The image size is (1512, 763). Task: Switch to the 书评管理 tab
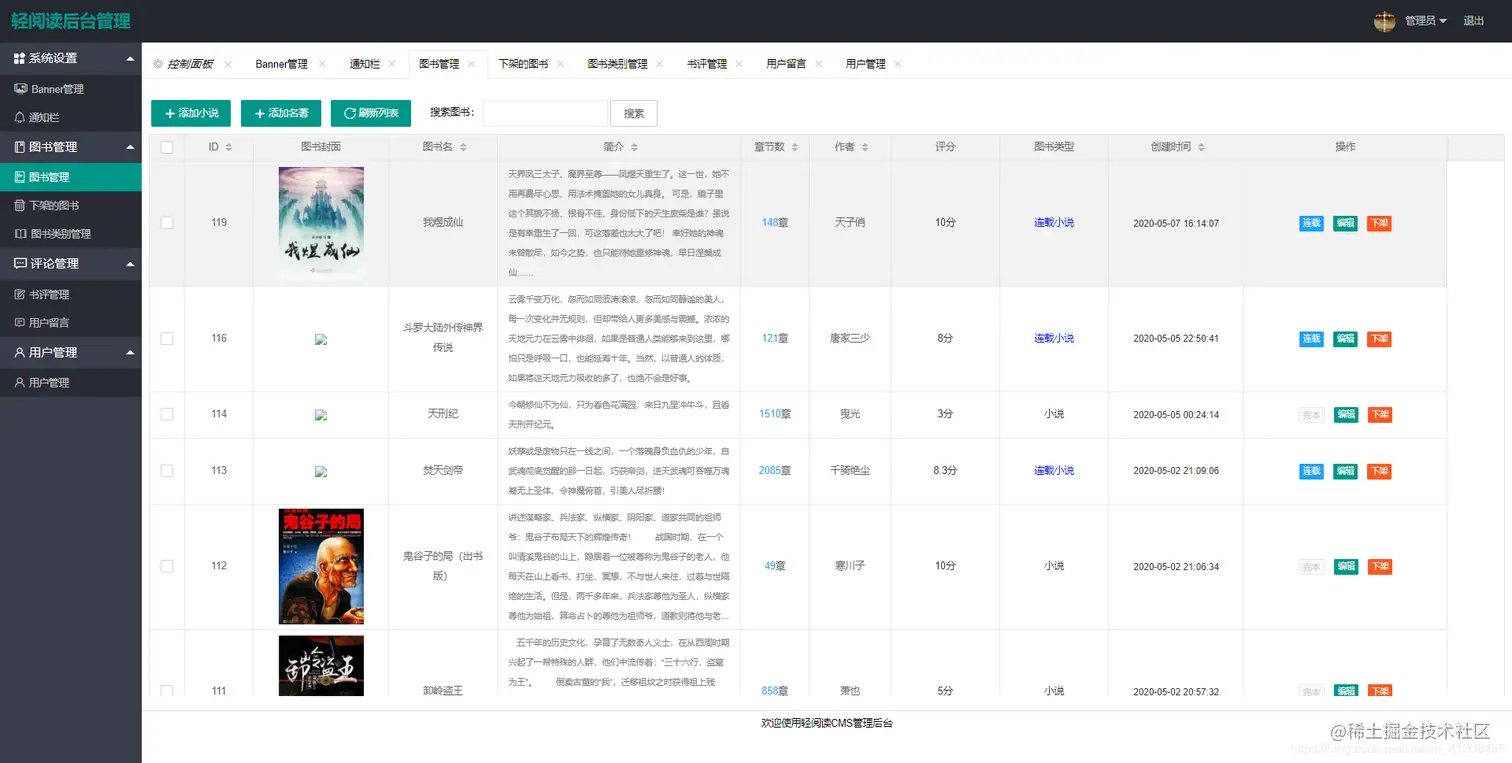tap(706, 64)
